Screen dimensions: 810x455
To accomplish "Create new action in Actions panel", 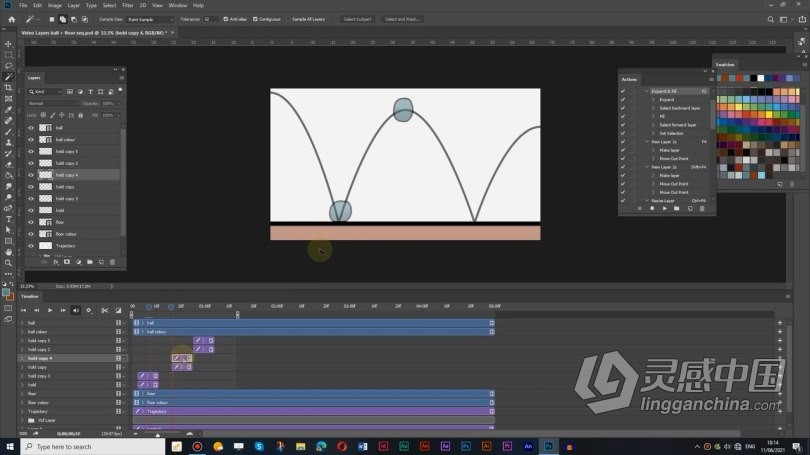I will pos(690,209).
